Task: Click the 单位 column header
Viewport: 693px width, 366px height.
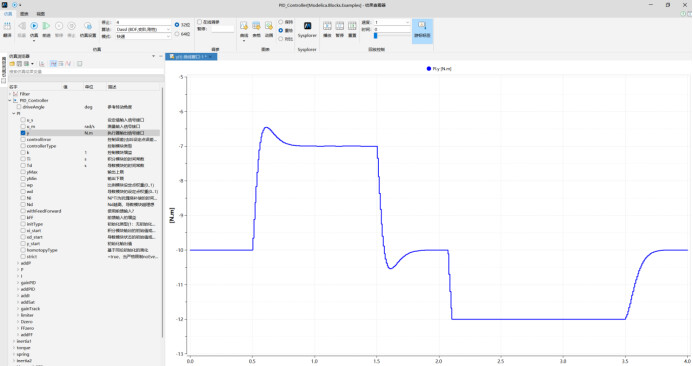Action: (x=89, y=87)
